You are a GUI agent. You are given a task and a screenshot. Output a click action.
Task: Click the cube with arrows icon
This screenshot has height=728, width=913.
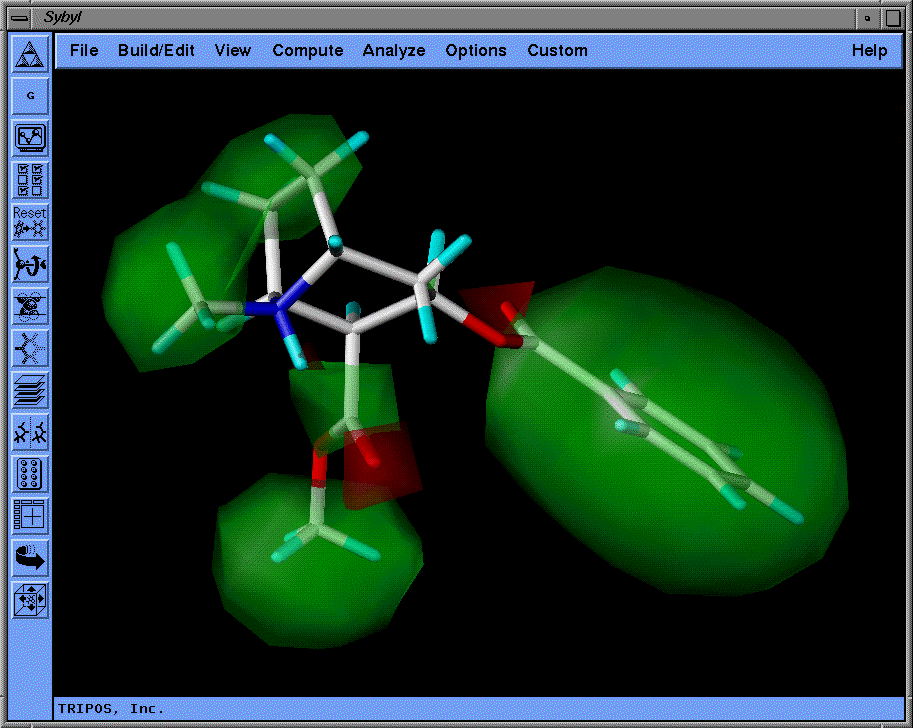[30, 600]
